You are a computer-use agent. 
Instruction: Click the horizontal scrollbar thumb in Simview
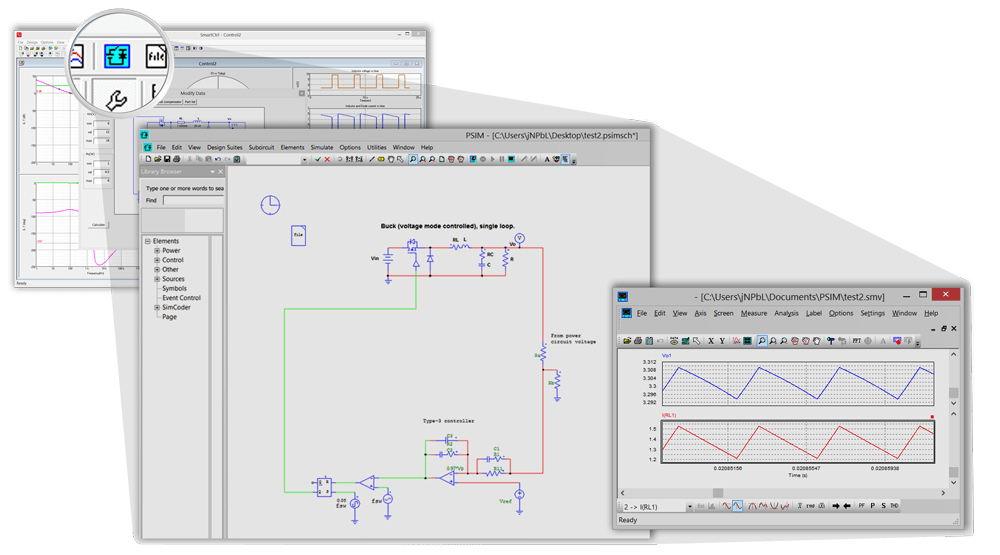716,492
